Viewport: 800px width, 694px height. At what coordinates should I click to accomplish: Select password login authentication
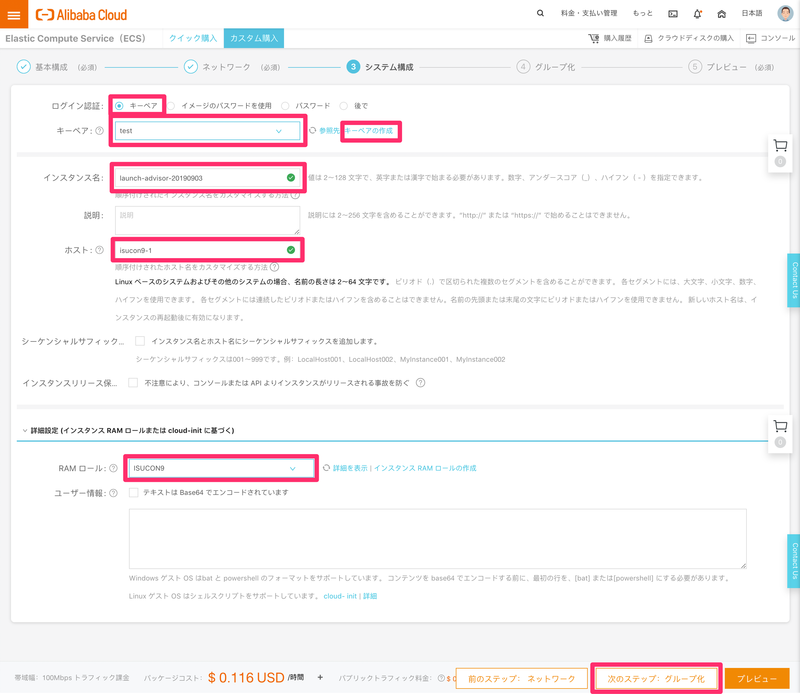(x=285, y=106)
